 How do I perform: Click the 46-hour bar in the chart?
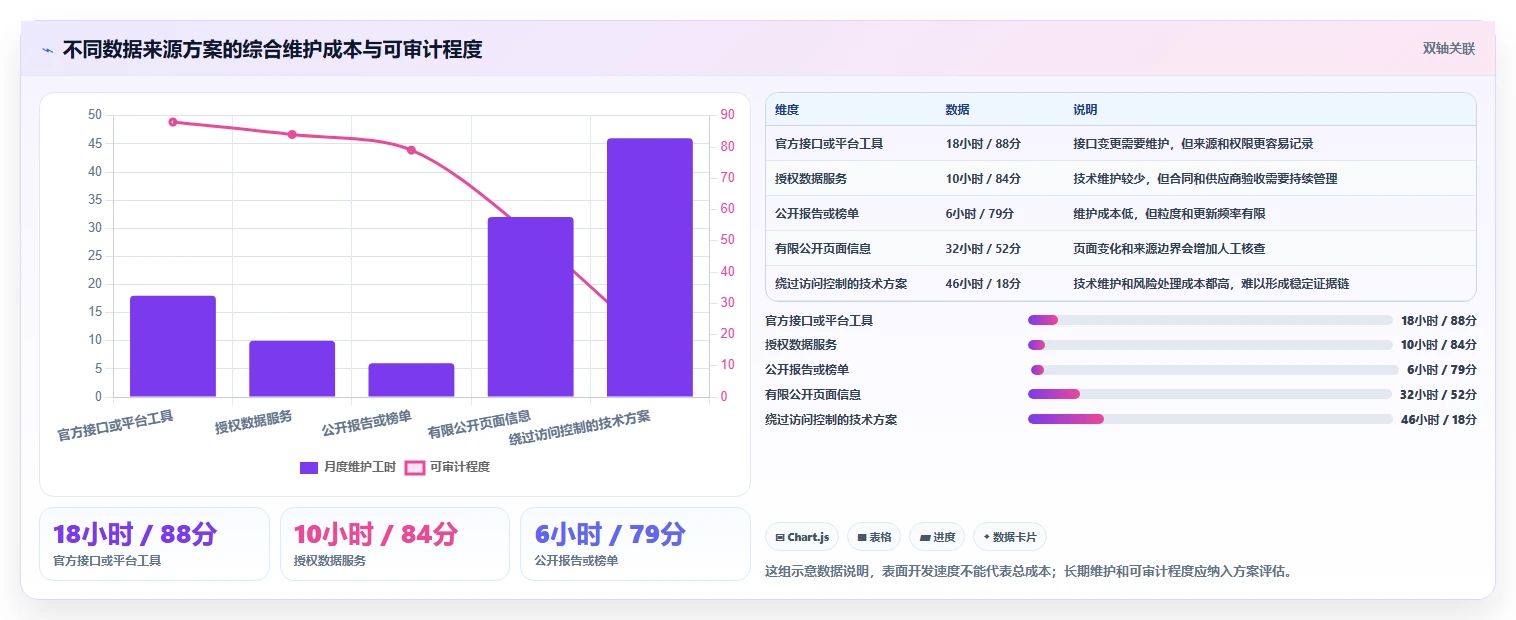point(650,268)
